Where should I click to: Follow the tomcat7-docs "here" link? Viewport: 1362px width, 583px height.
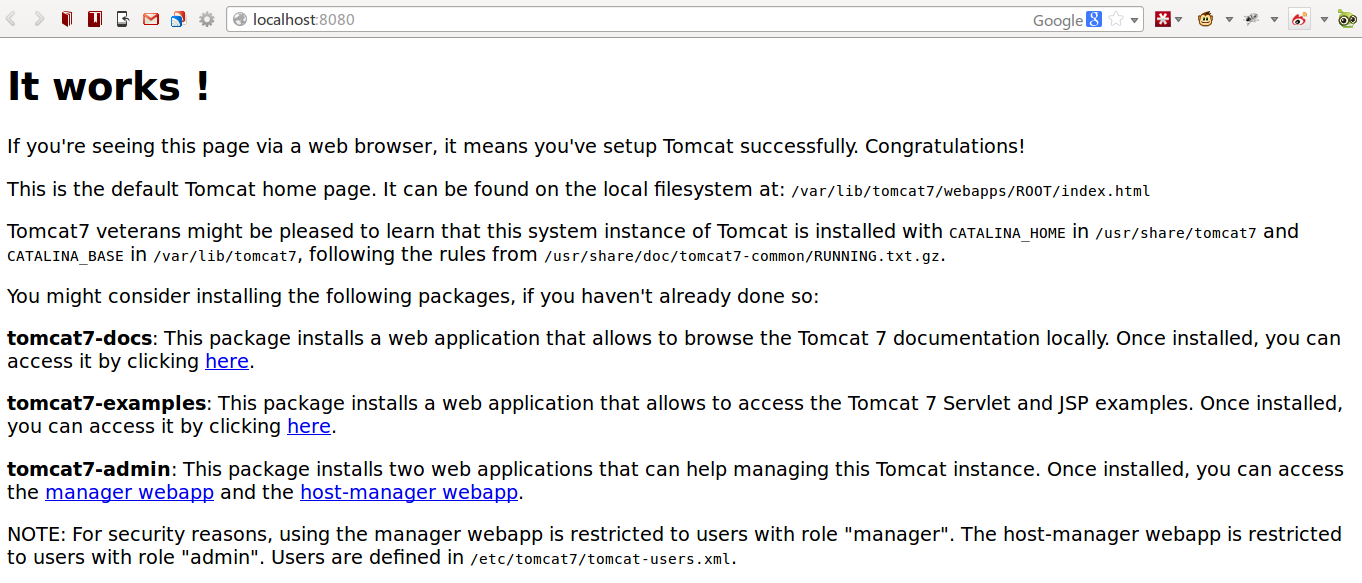point(227,361)
